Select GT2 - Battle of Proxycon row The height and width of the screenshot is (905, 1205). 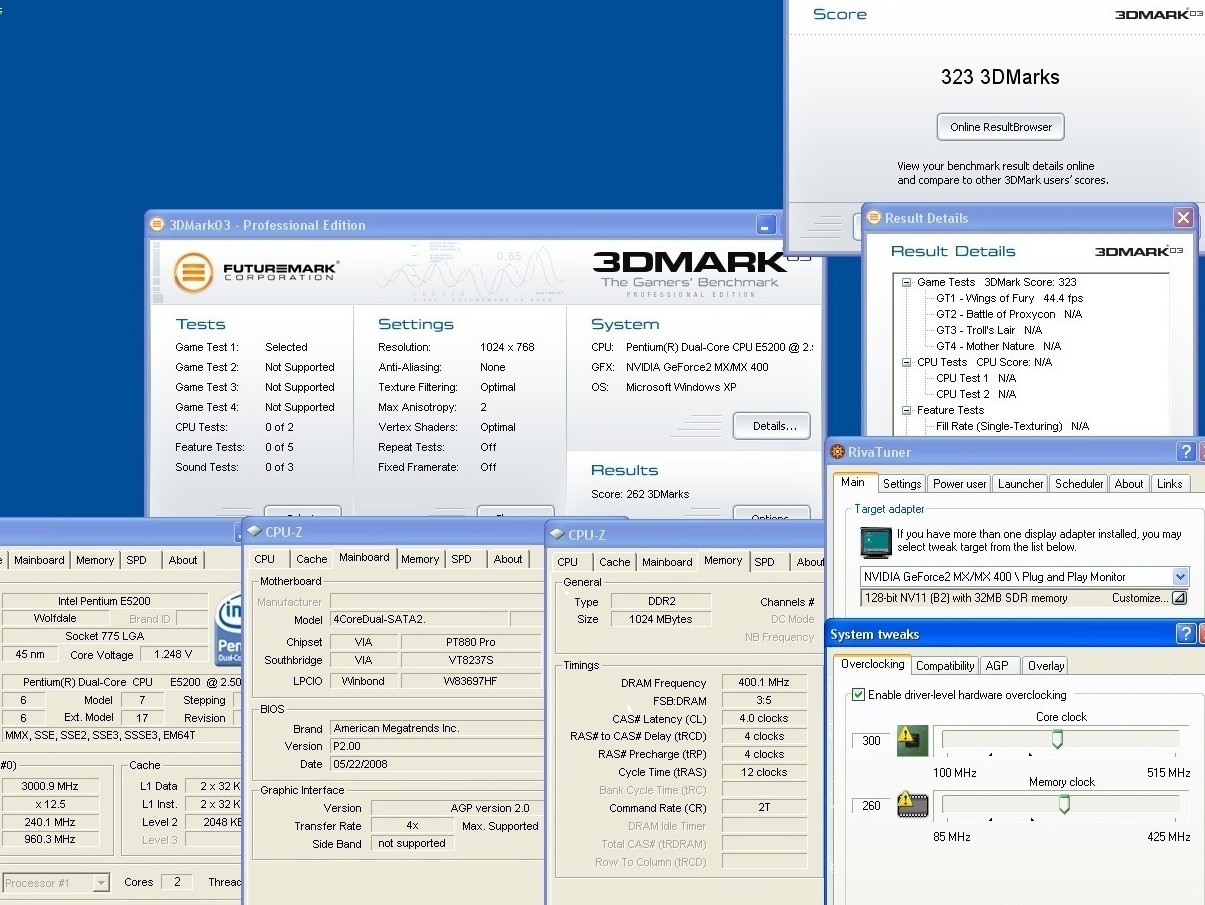(1009, 314)
